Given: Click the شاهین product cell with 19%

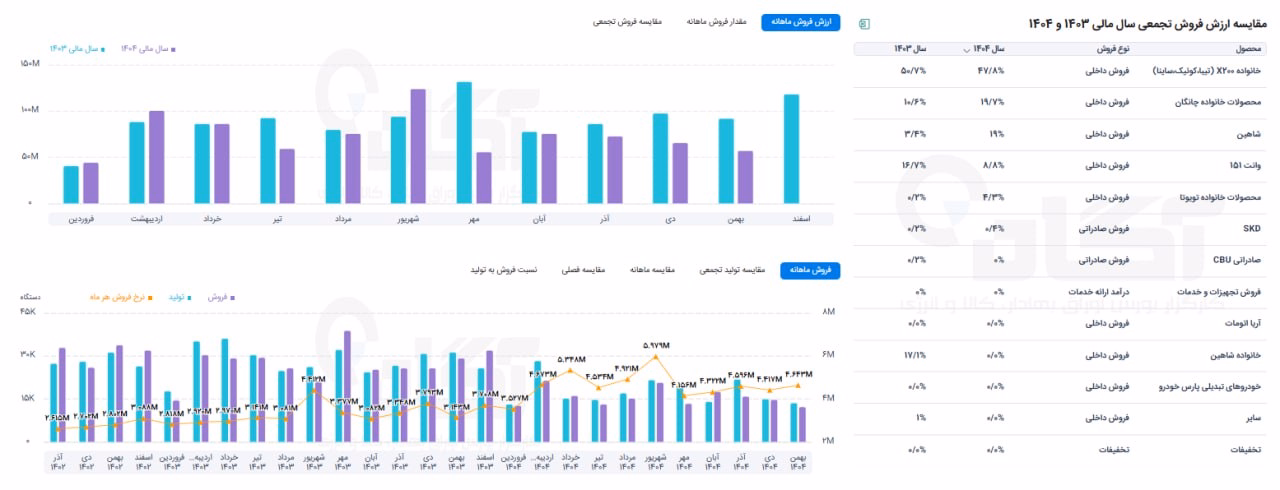Looking at the screenshot, I should 1247,134.
